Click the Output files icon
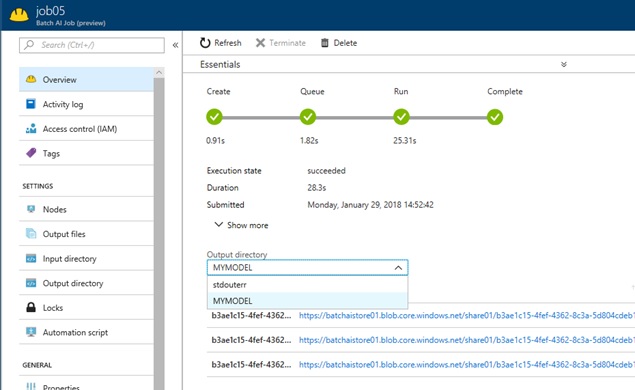 tap(31, 234)
